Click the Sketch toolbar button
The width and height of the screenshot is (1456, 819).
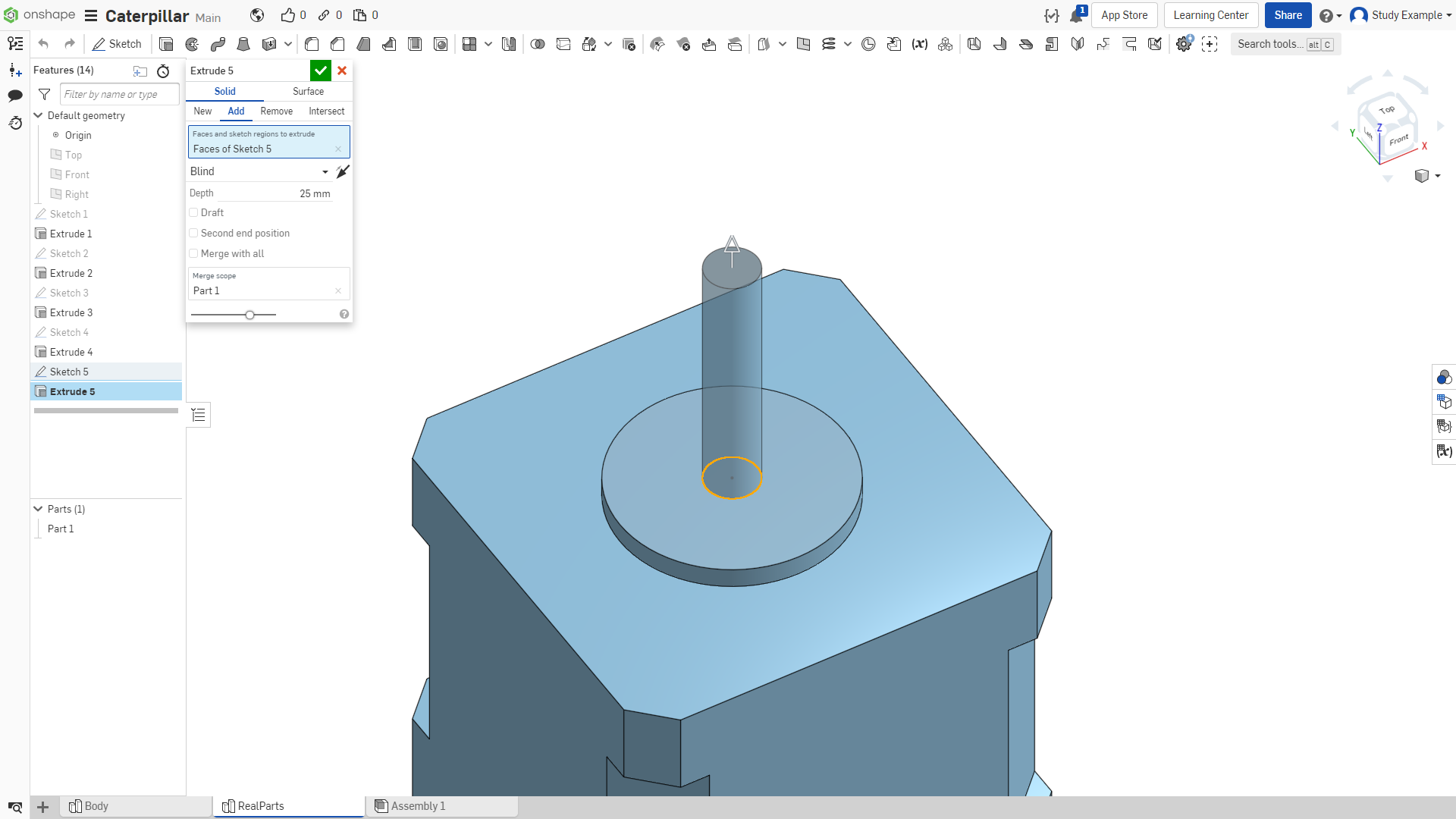click(x=117, y=44)
